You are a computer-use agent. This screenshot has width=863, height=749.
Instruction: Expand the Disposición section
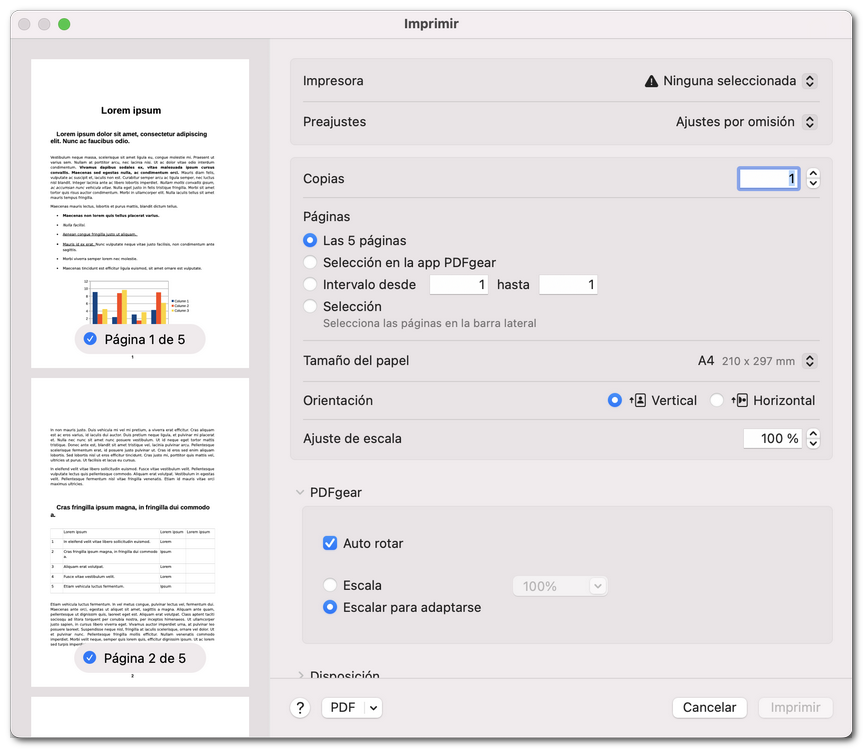(299, 676)
